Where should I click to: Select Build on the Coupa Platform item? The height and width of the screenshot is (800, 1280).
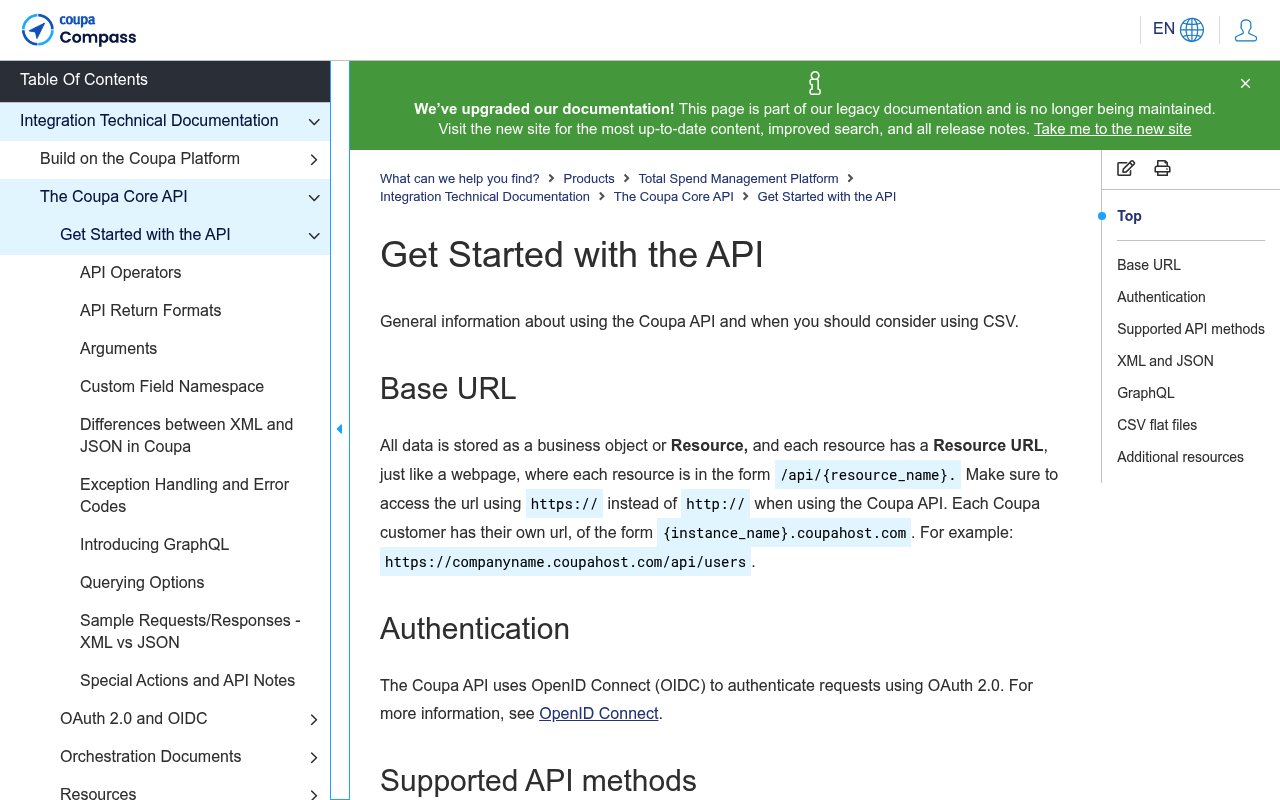(140, 158)
